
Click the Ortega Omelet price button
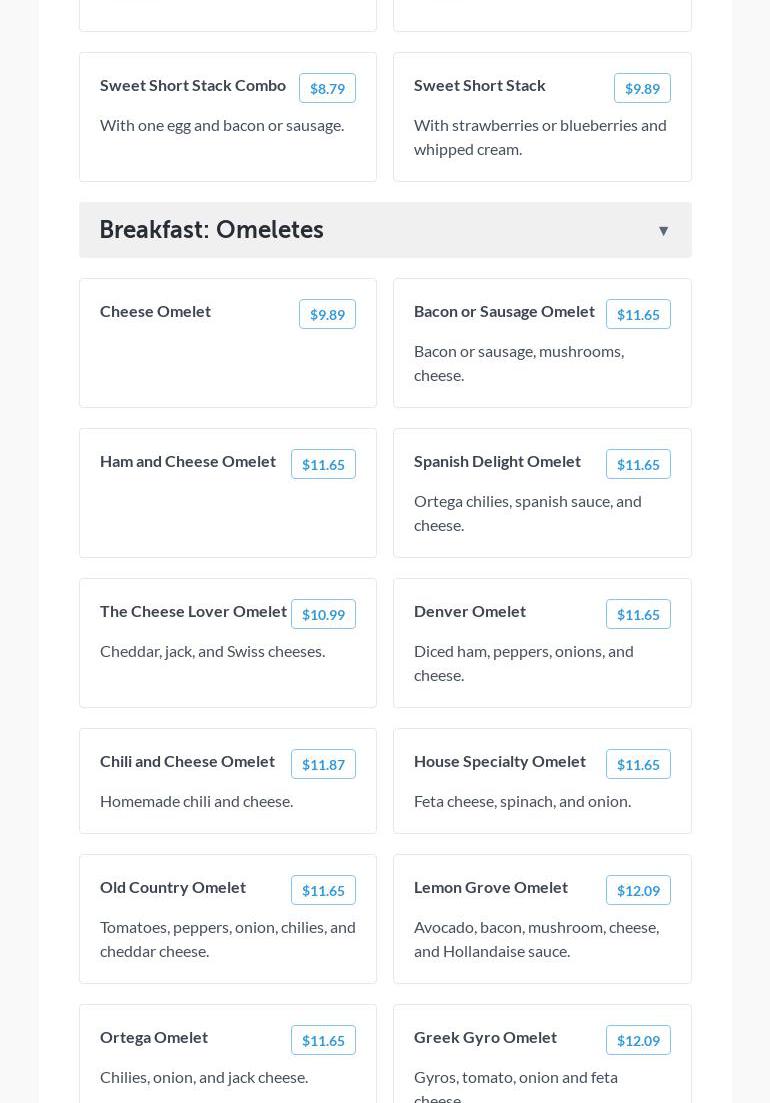(x=323, y=1040)
